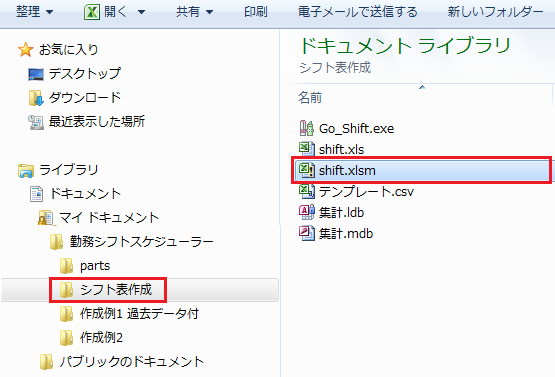Open 勤務シフトスケジューラー folder in tree
Image resolution: width=555 pixels, height=377 pixels.
point(142,242)
